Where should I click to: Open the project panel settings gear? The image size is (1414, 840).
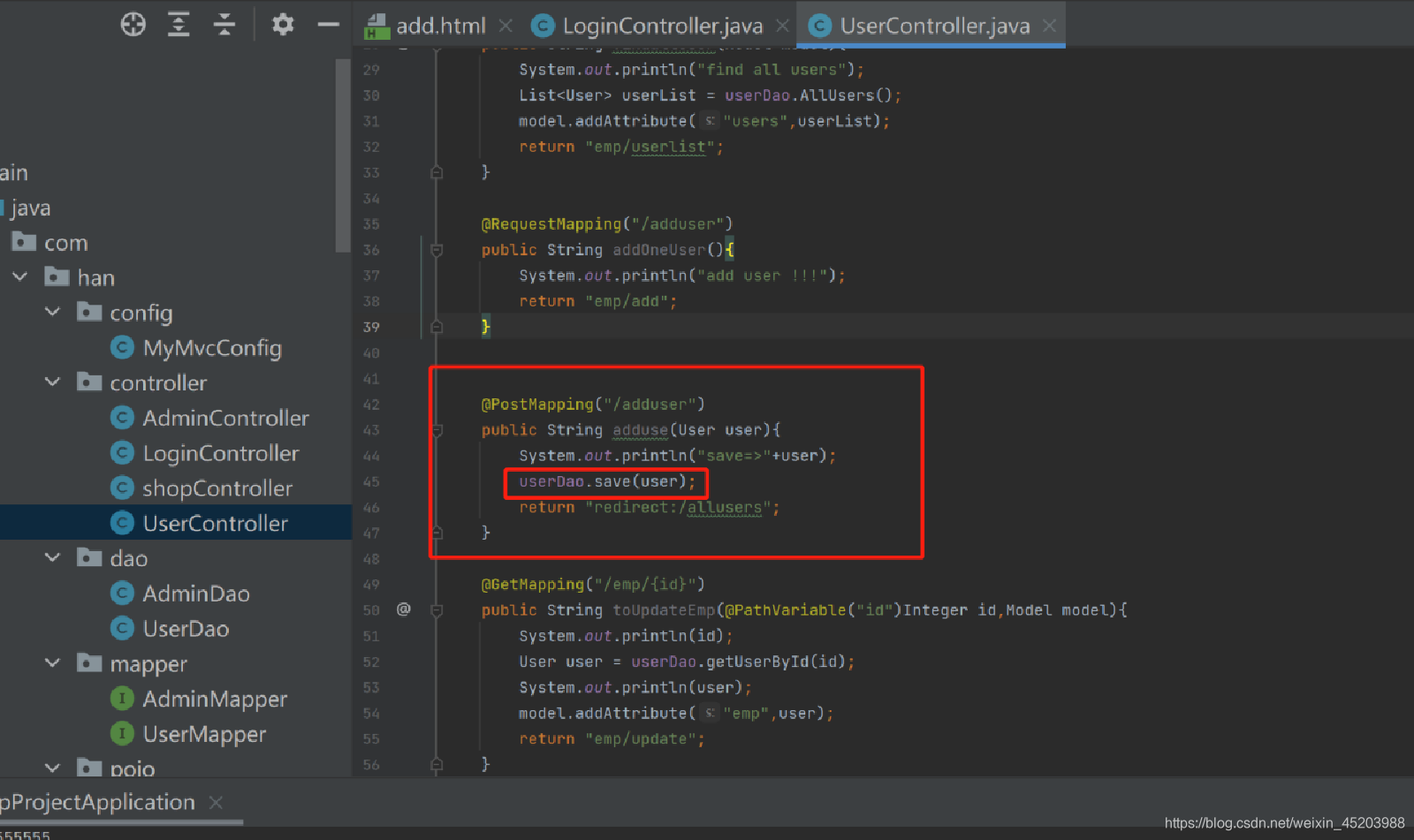click(x=283, y=25)
